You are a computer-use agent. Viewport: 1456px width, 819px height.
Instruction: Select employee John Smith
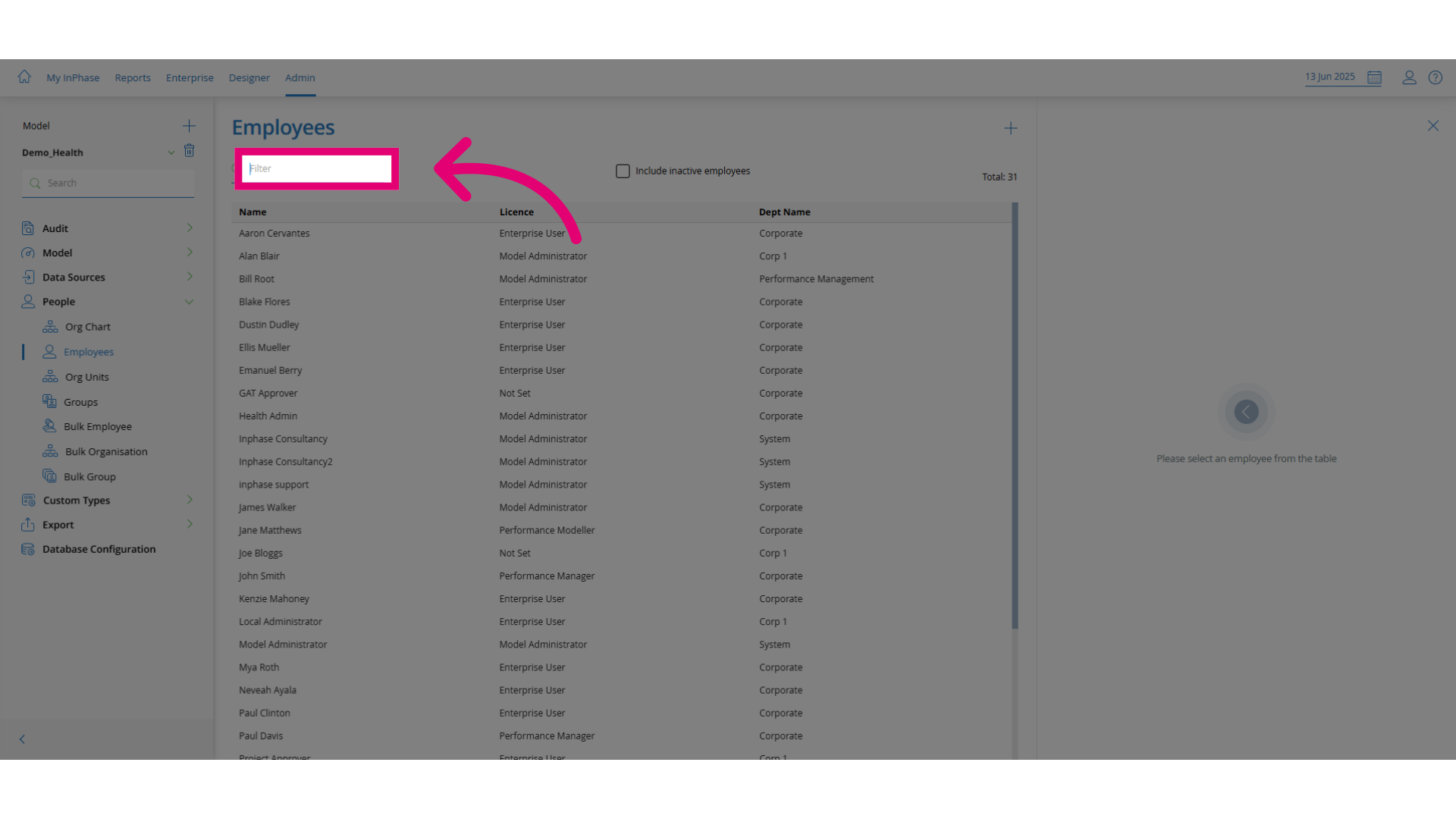pyautogui.click(x=262, y=576)
